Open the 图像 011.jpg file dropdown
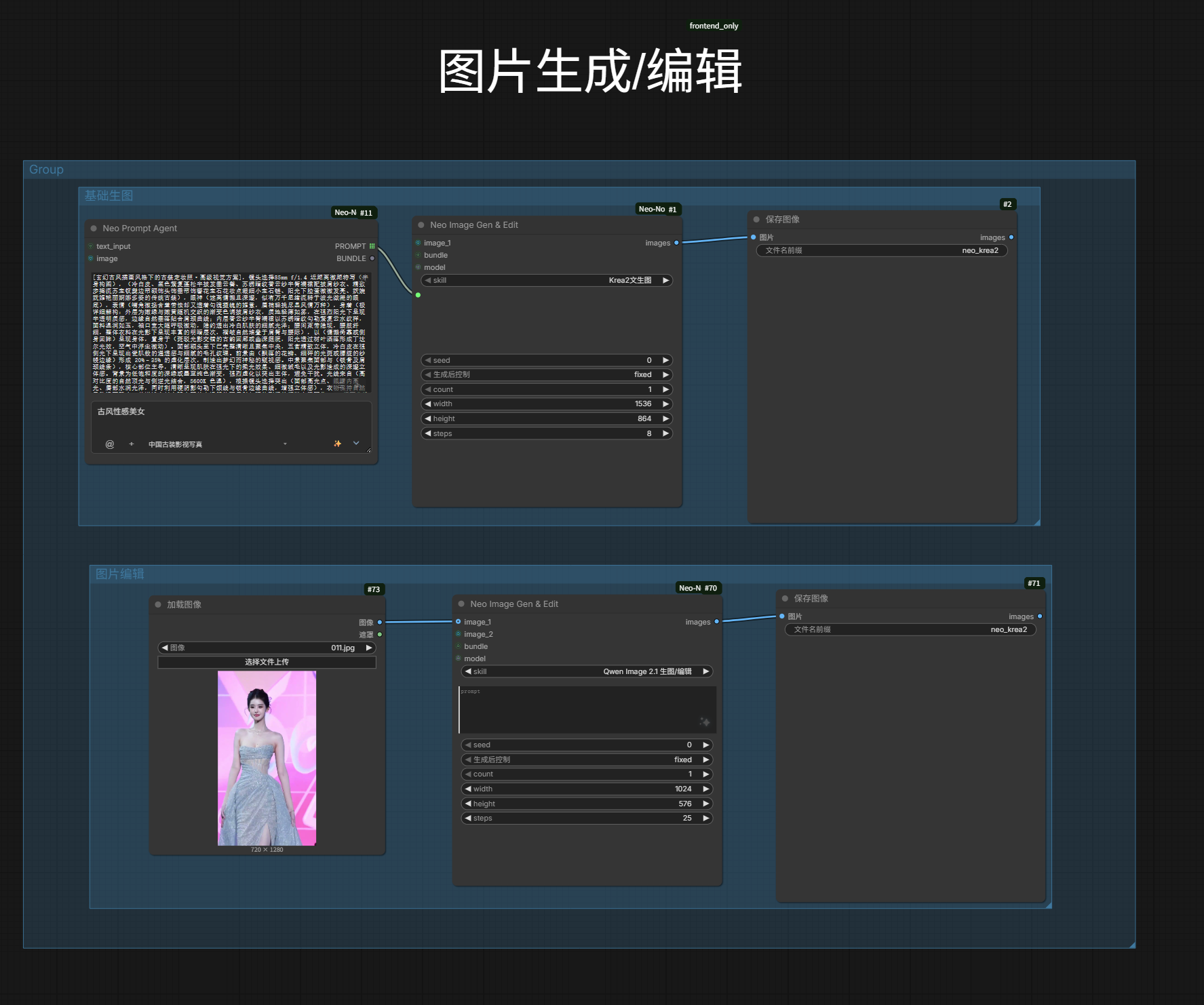 [x=267, y=648]
